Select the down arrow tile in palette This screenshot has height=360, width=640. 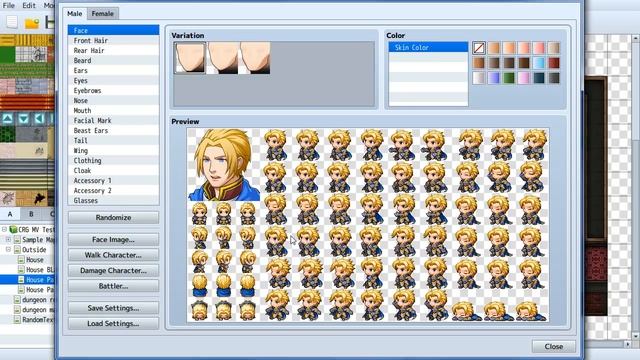tap(24, 119)
